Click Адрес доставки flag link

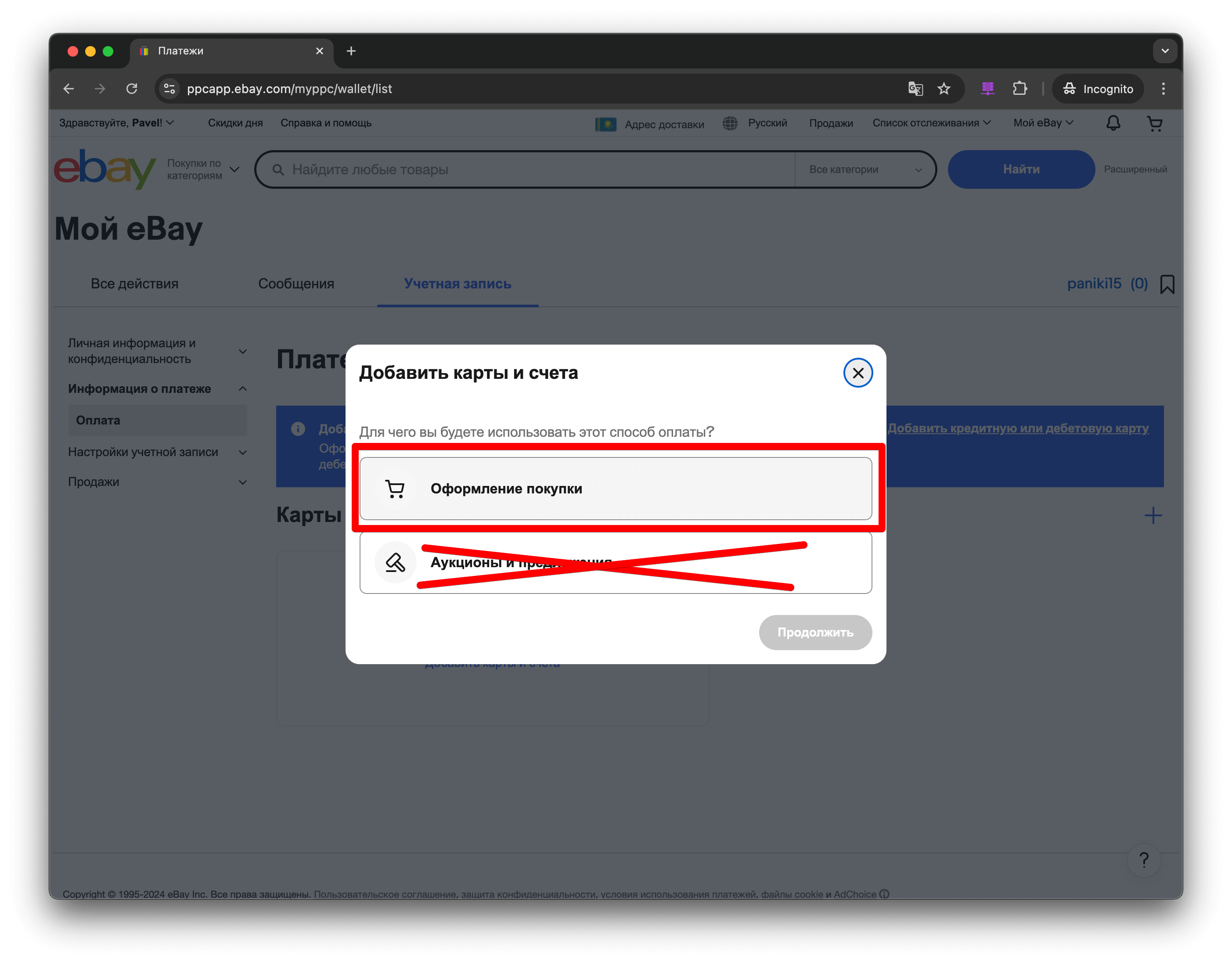click(x=649, y=124)
